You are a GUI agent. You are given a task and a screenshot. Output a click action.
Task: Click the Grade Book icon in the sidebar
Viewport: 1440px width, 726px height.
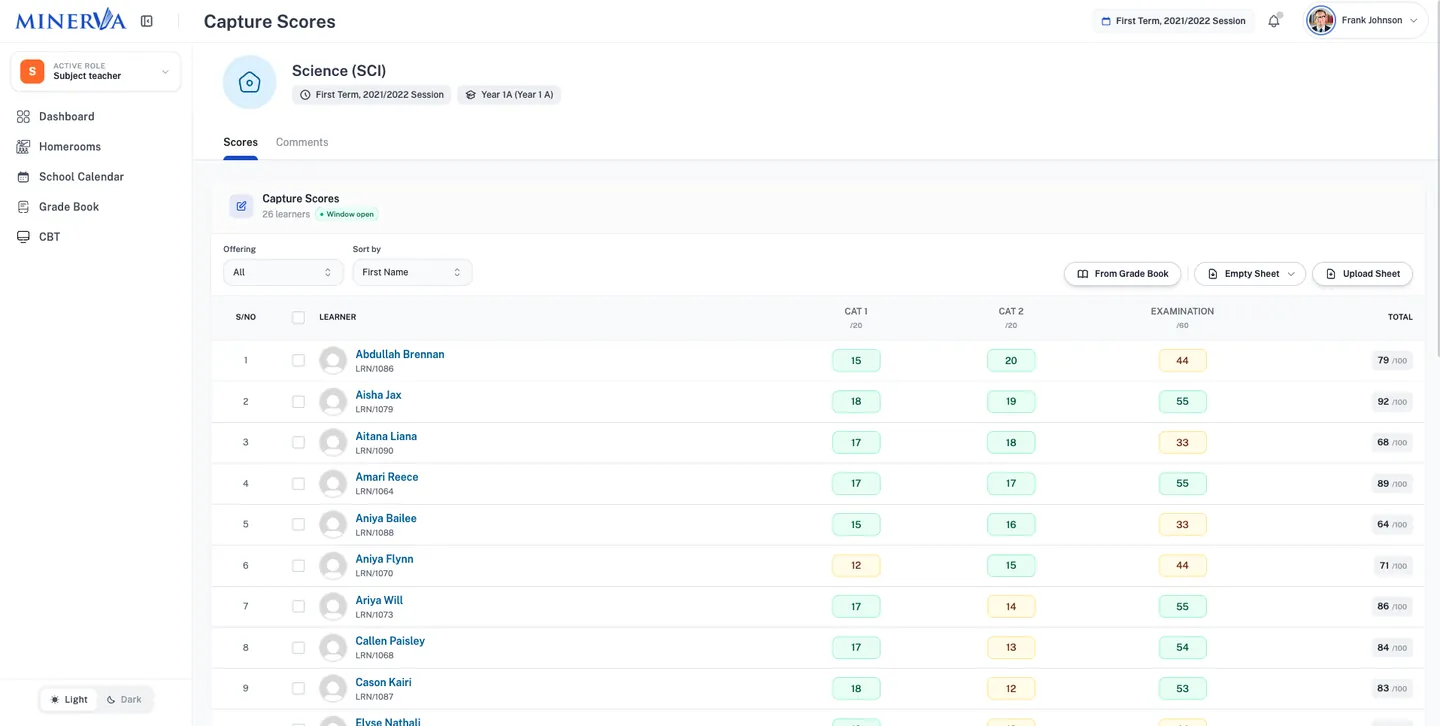tap(23, 207)
